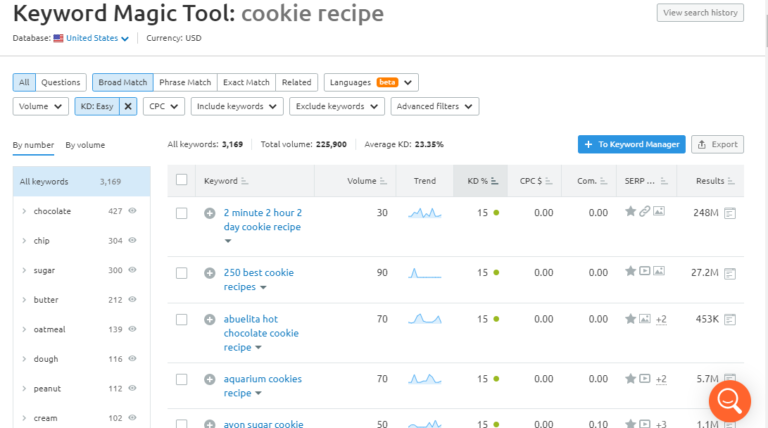Expand the chocolate keyword group
Image resolution: width=768 pixels, height=428 pixels.
(x=24, y=211)
